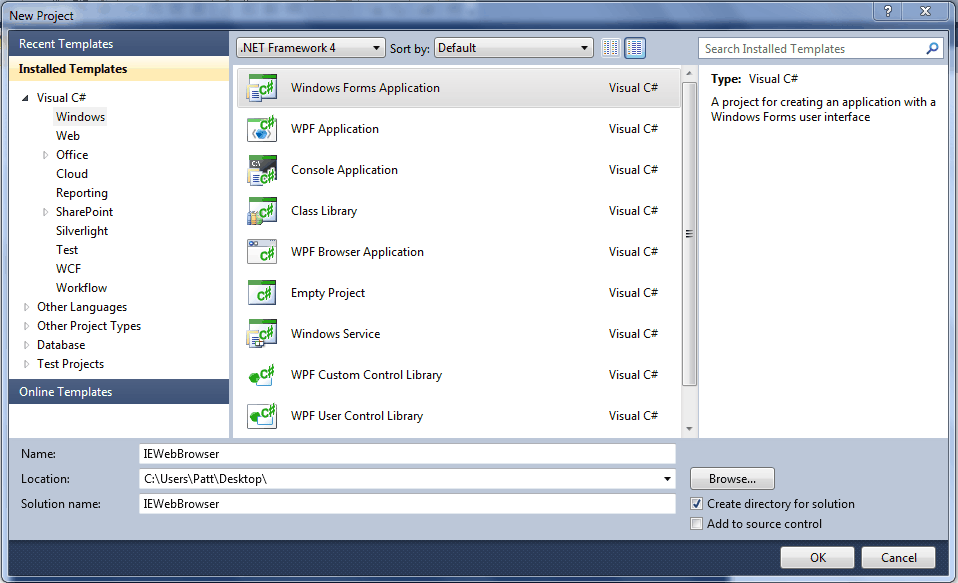Select the "Class Library" template name
Viewport: 958px width, 583px height.
tap(324, 211)
